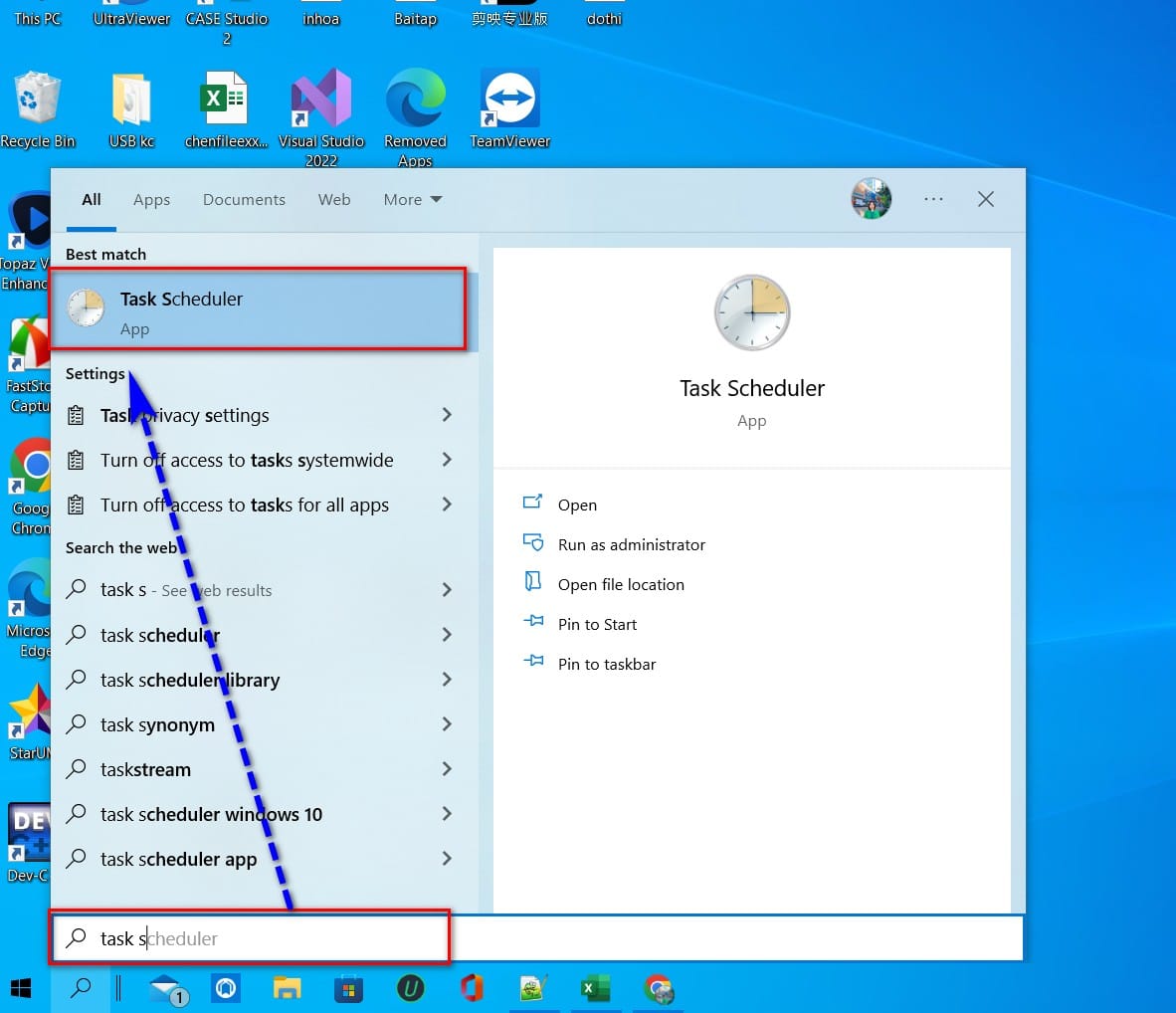This screenshot has width=1176, height=1013.
Task: Open the blue circle taskbar app icon
Action: click(x=226, y=988)
